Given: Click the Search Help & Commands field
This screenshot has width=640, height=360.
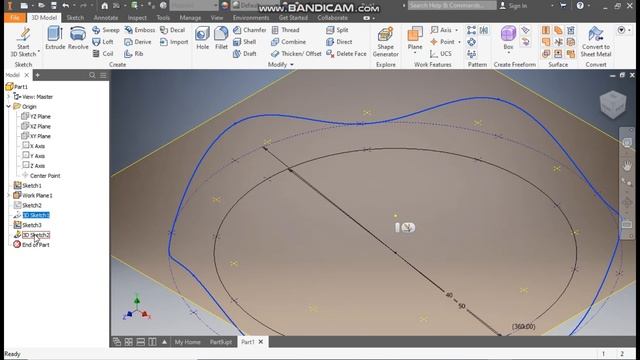Looking at the screenshot, I should [451, 5].
